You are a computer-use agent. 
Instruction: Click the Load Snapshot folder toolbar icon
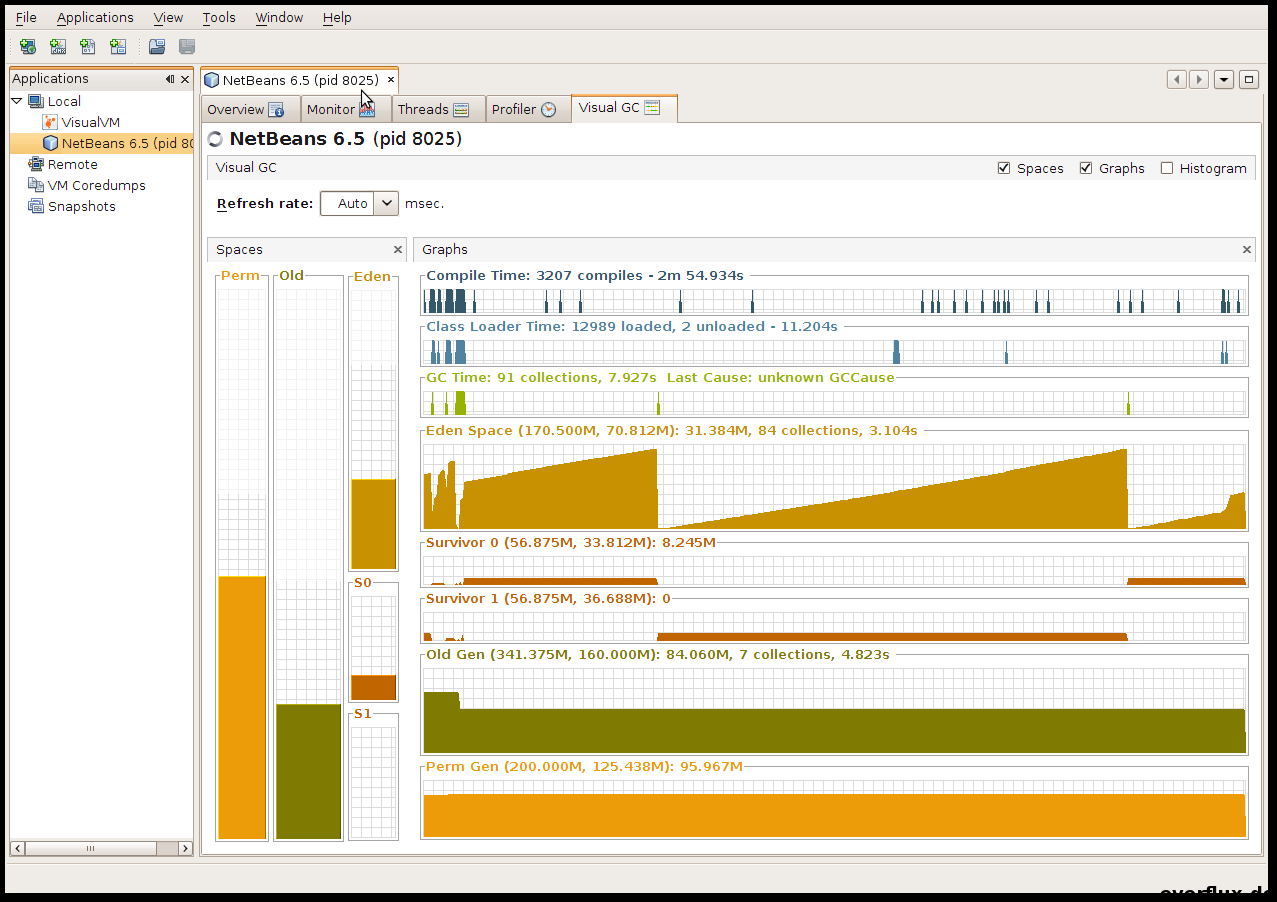pyautogui.click(x=157, y=46)
